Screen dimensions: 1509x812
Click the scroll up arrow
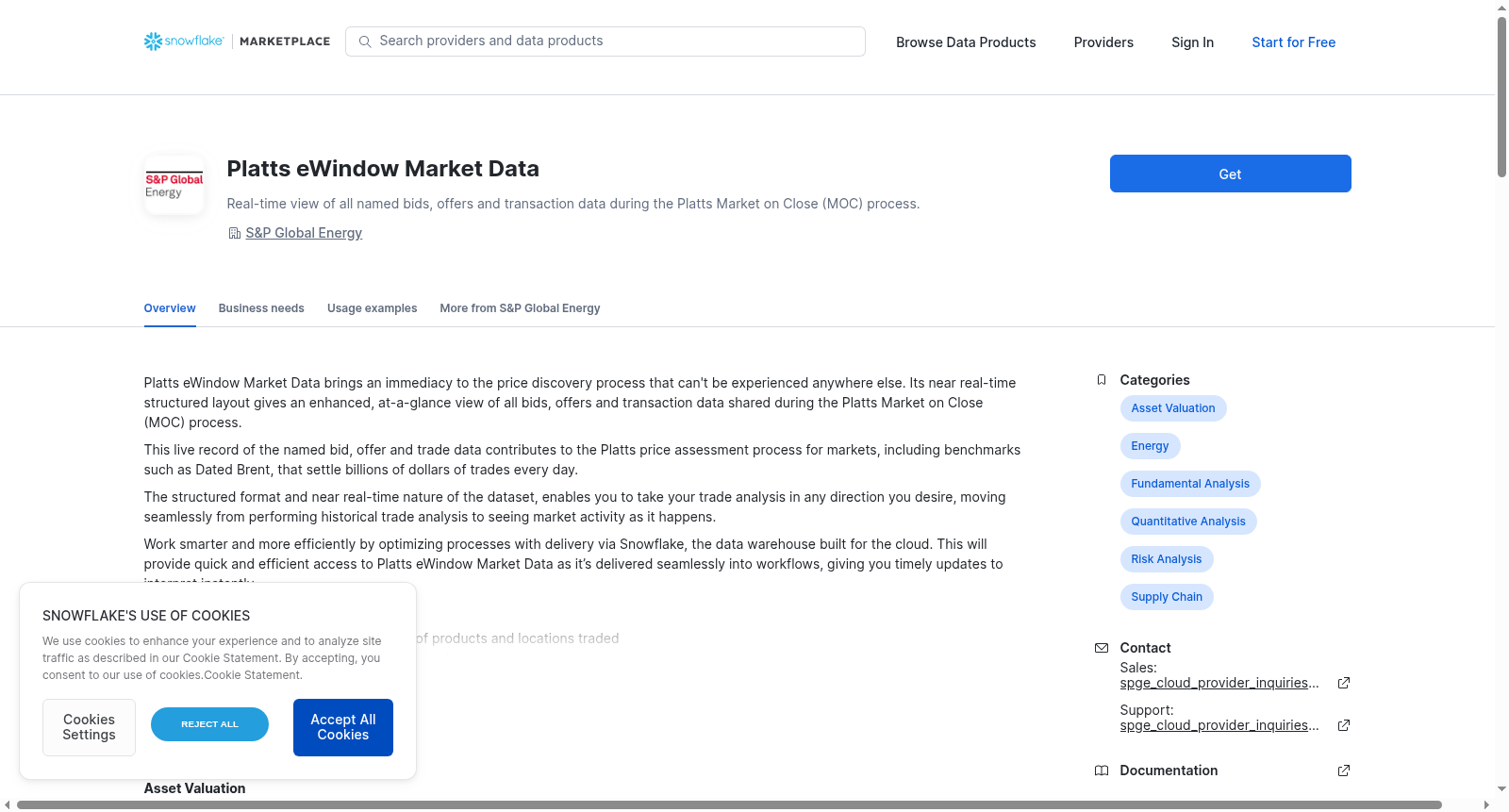[x=1501, y=8]
